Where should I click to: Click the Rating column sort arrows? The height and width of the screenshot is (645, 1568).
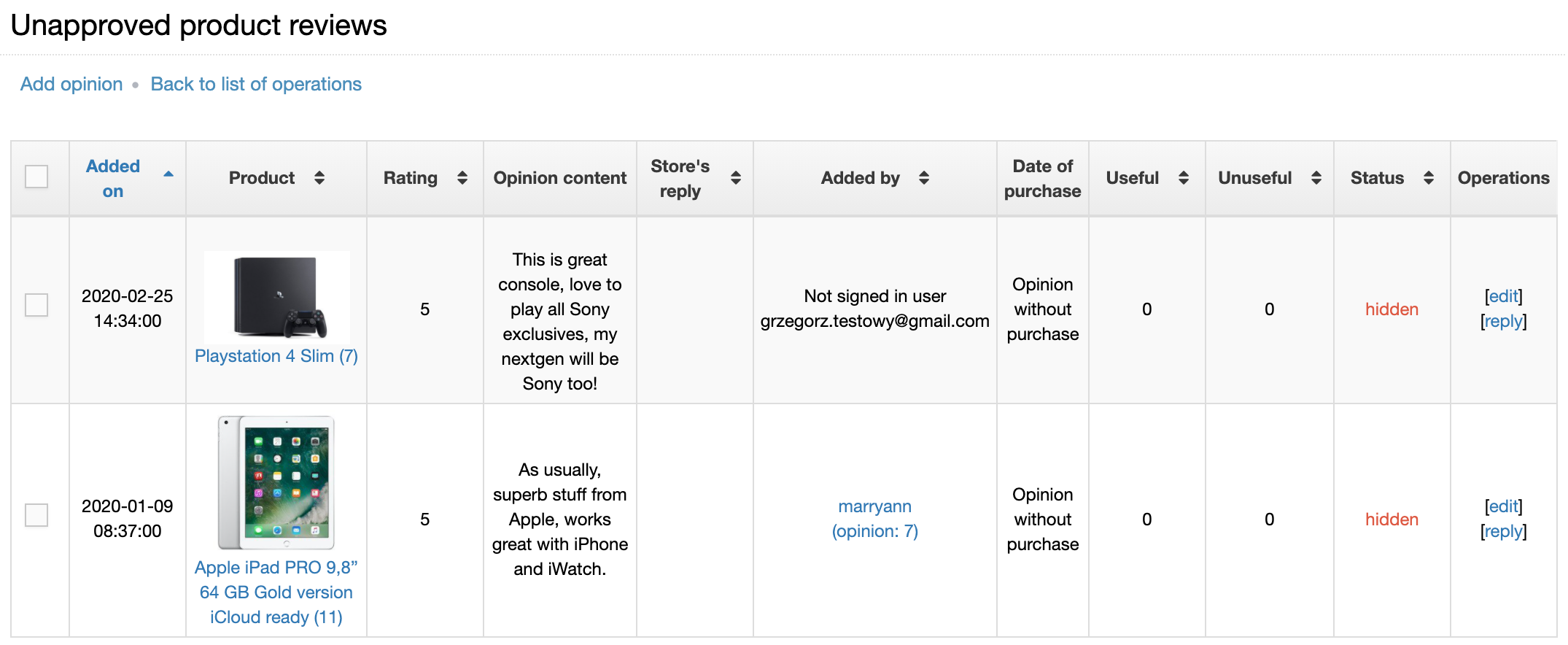(x=462, y=178)
